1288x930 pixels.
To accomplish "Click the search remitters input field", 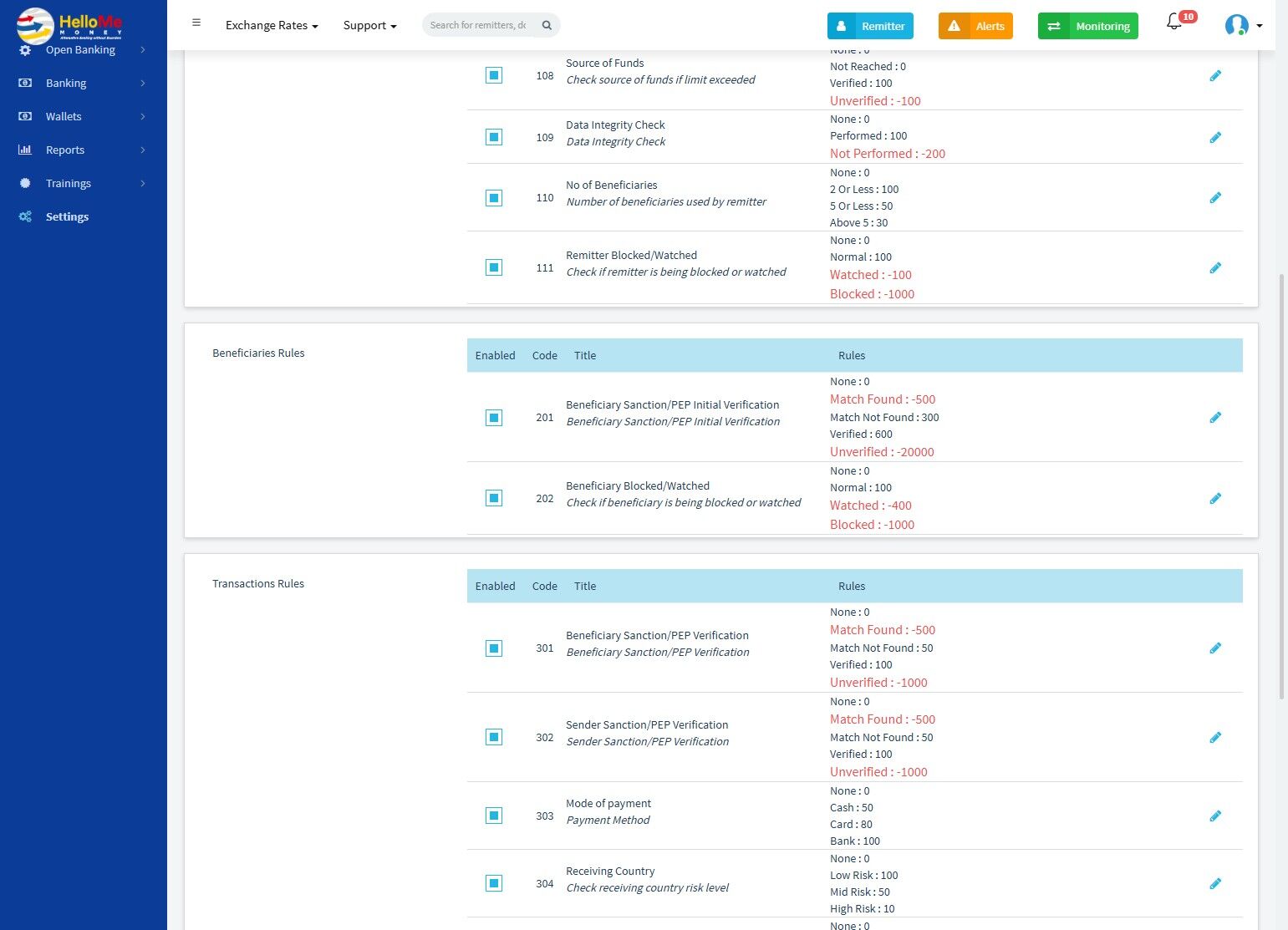I will click(x=479, y=25).
